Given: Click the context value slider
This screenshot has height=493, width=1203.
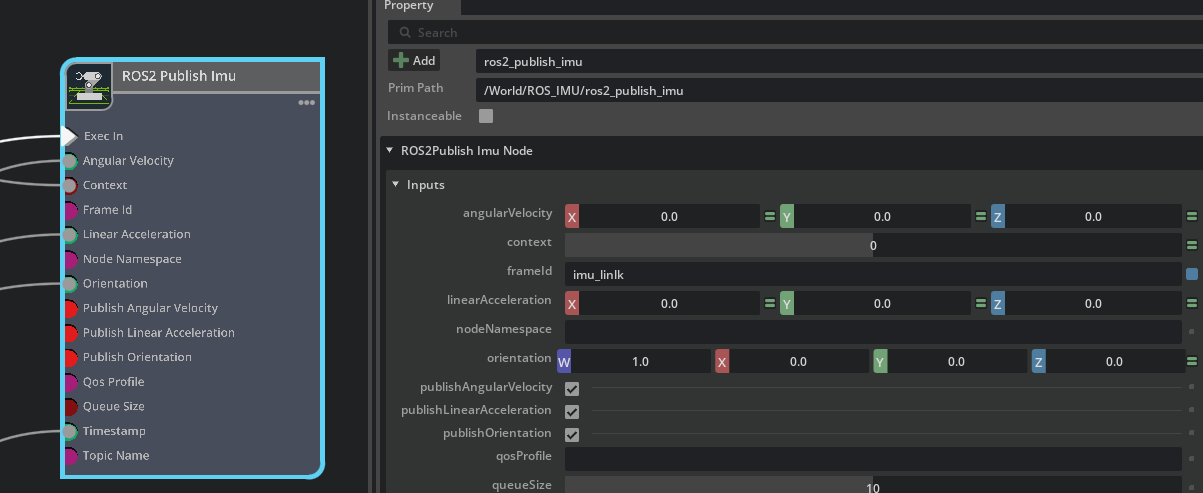Looking at the screenshot, I should click(873, 245).
